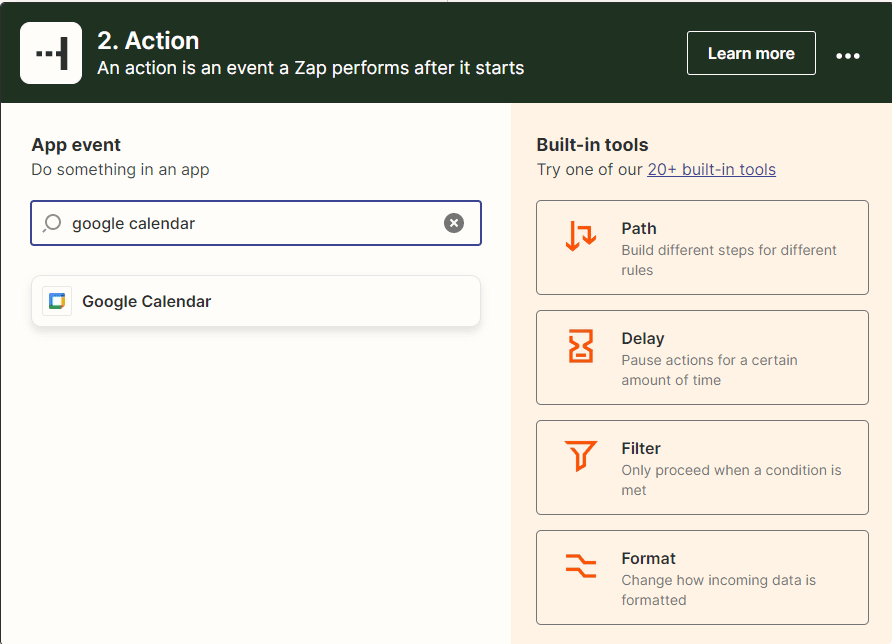Click the Filter funnel icon
Image resolution: width=892 pixels, height=644 pixels.
[x=581, y=456]
